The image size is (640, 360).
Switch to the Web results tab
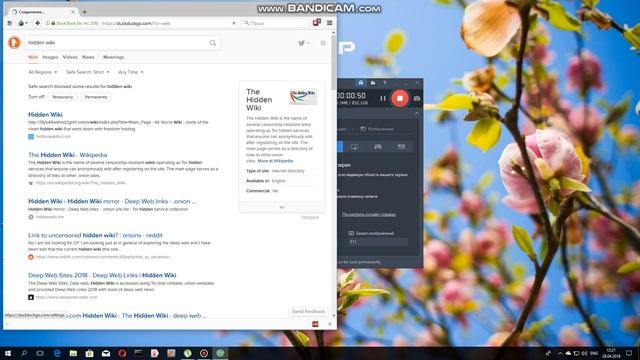point(33,57)
